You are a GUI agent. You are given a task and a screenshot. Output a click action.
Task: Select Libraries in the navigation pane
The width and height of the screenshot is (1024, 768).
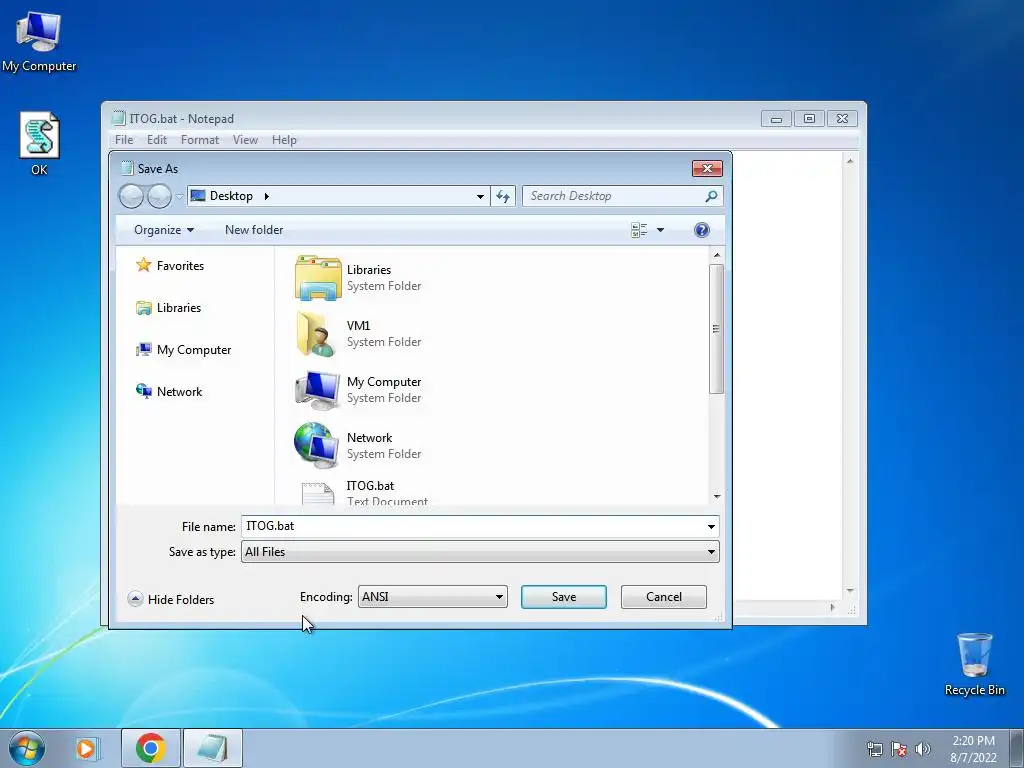click(x=169, y=308)
